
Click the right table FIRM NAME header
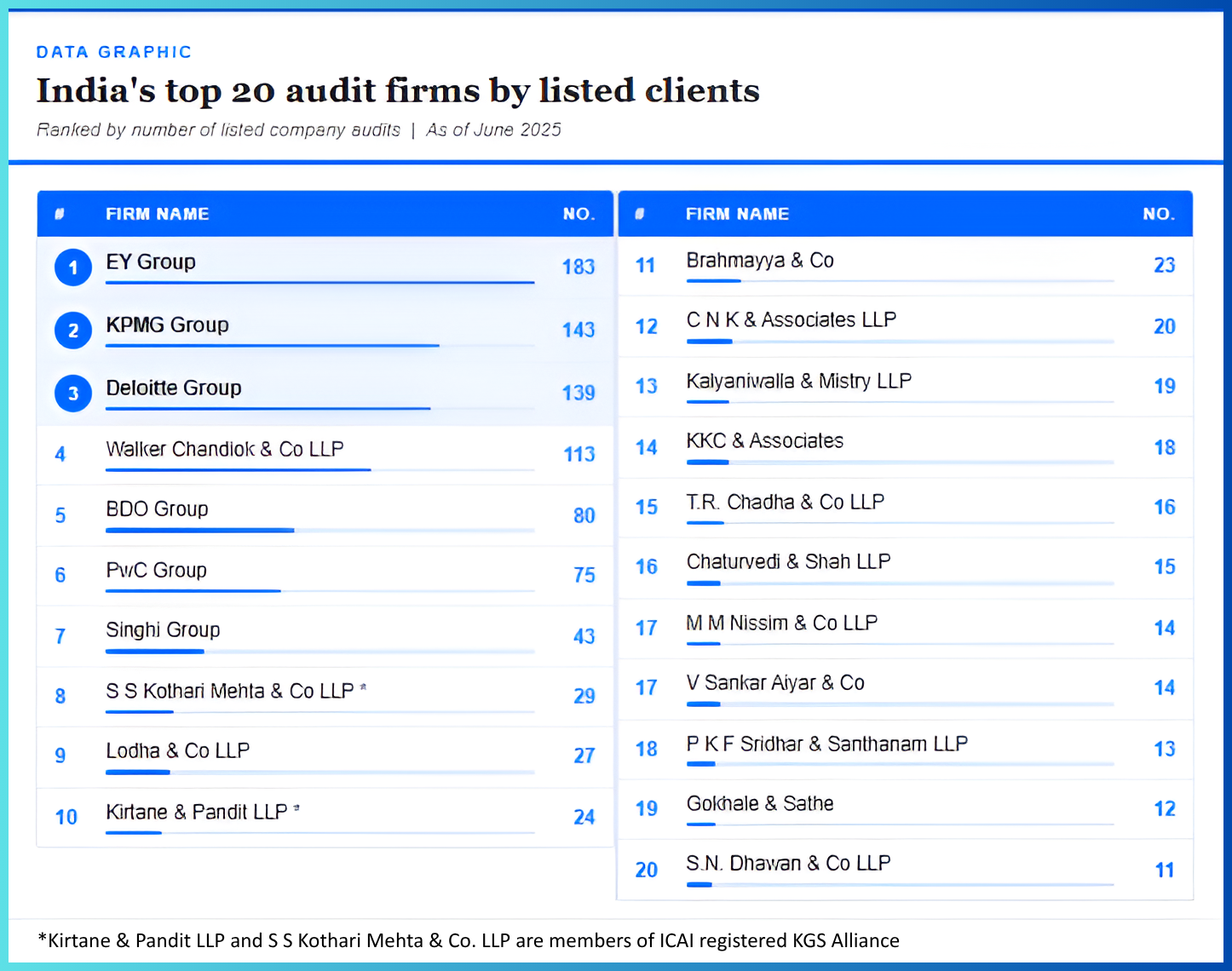pyautogui.click(x=738, y=215)
